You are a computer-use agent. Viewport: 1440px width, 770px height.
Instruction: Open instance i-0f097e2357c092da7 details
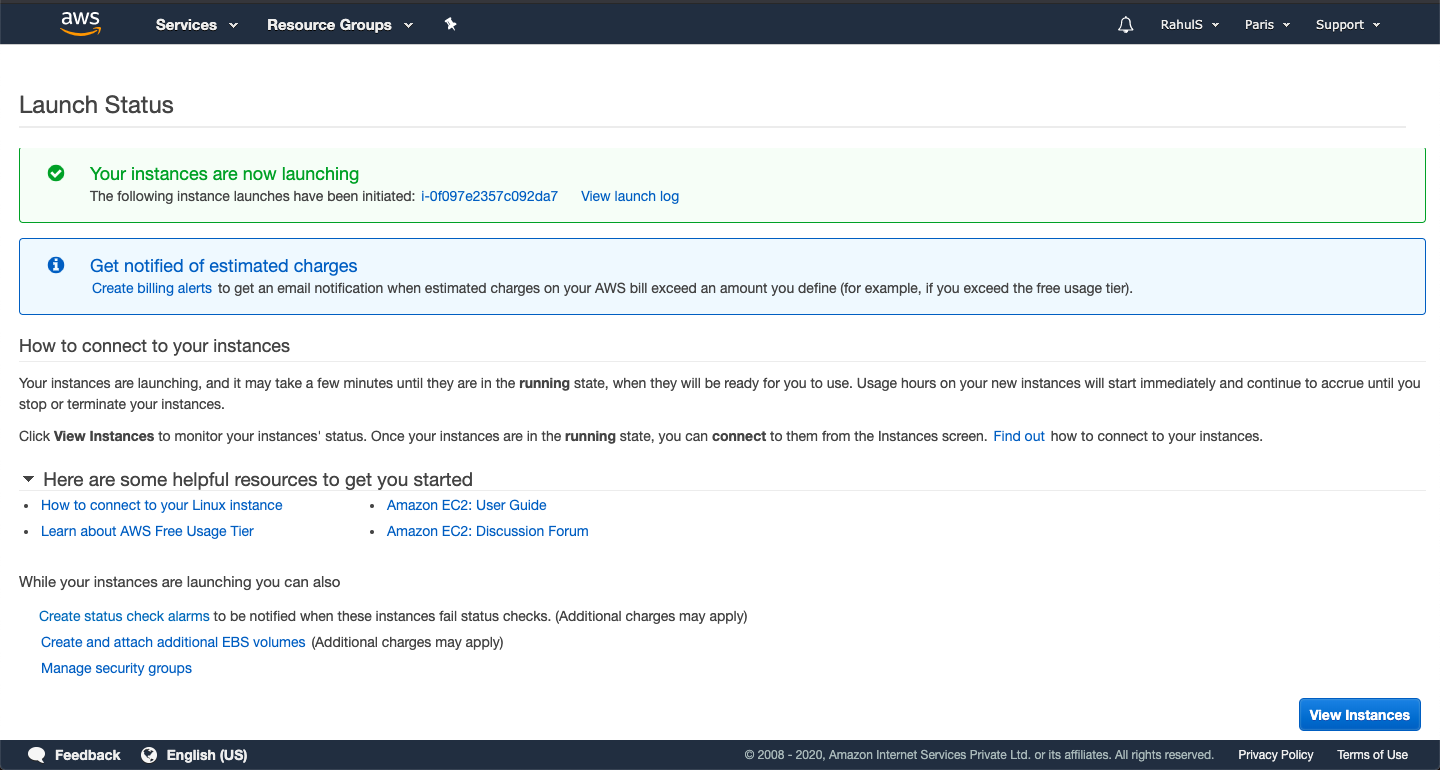[489, 196]
